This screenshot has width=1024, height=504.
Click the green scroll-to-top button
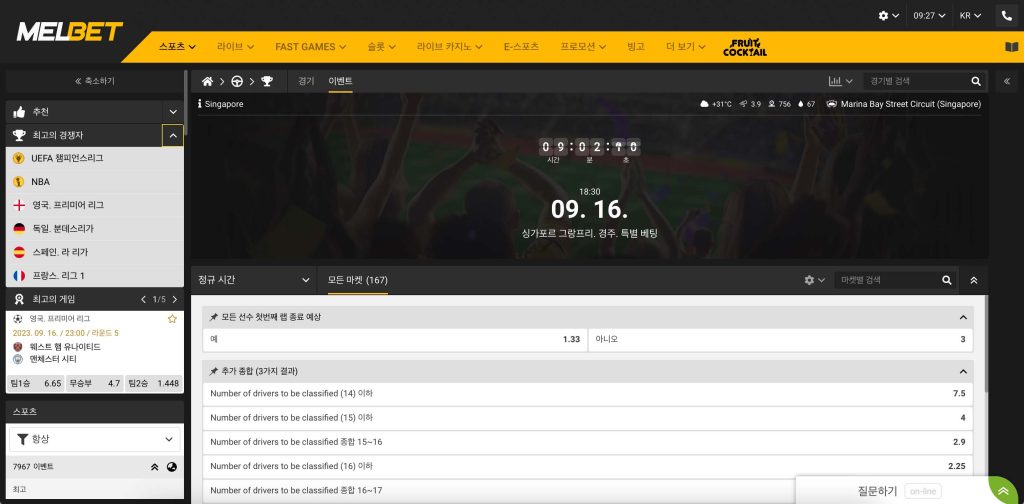pos(1003,491)
